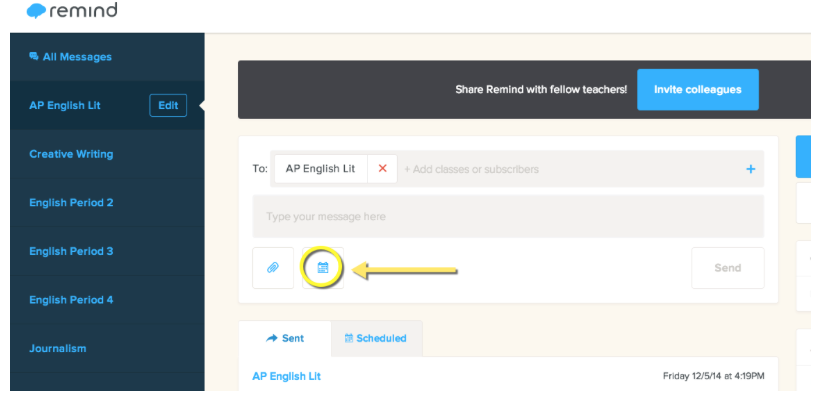This screenshot has width=824, height=409.
Task: Click the blue plus to add recipients
Action: (x=750, y=169)
